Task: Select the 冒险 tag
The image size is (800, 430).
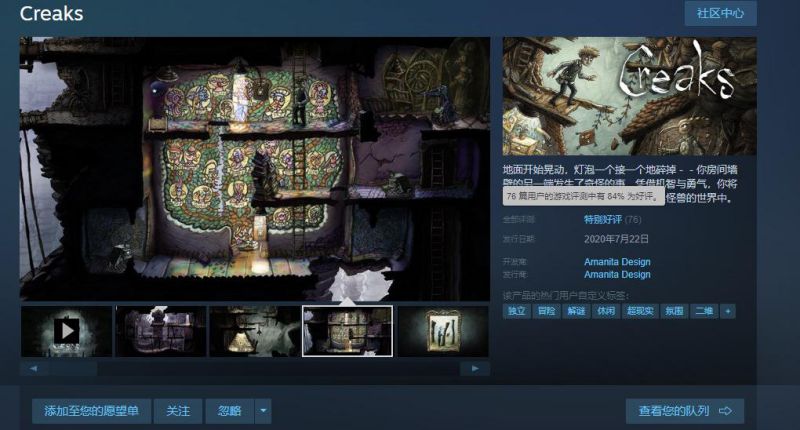Action: [546, 311]
